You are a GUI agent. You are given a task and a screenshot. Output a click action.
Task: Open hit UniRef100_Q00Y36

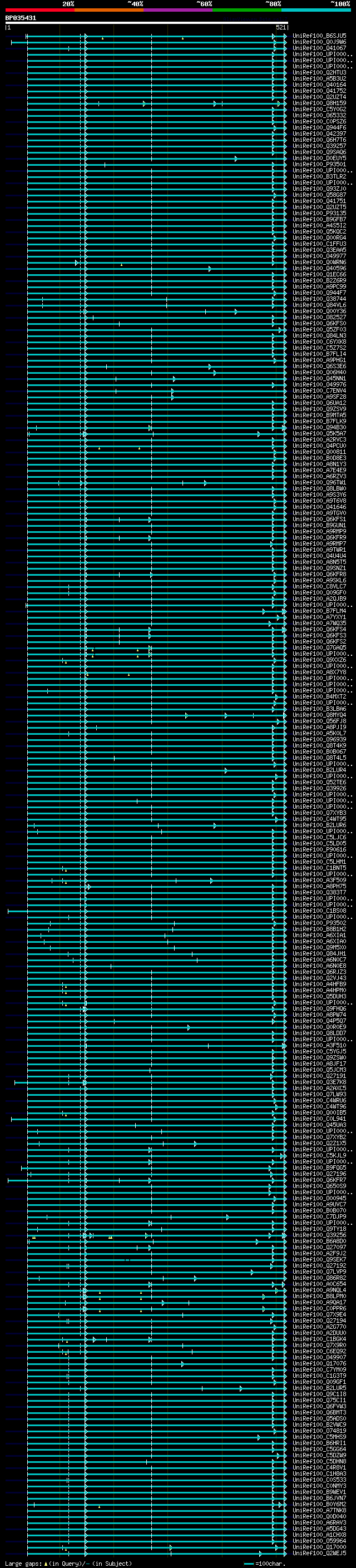tap(319, 311)
